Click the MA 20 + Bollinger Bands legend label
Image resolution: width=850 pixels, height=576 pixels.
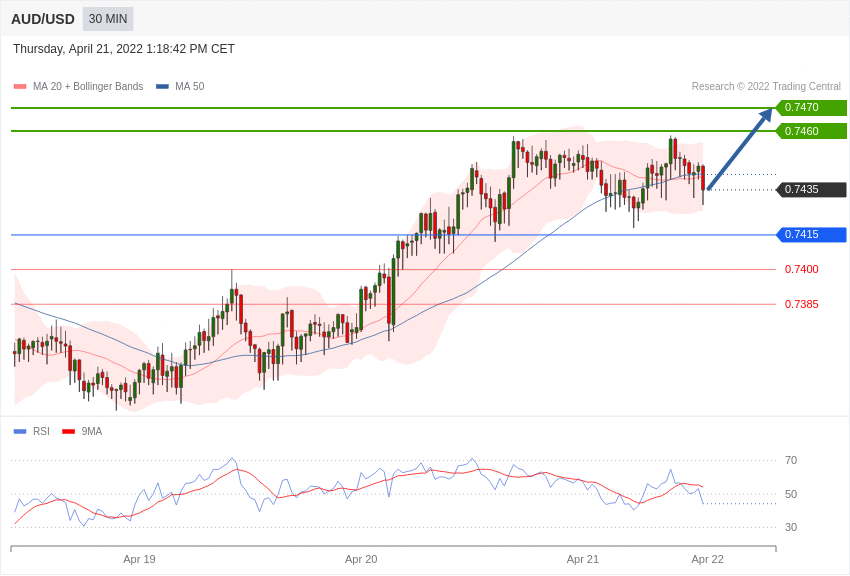tap(88, 87)
